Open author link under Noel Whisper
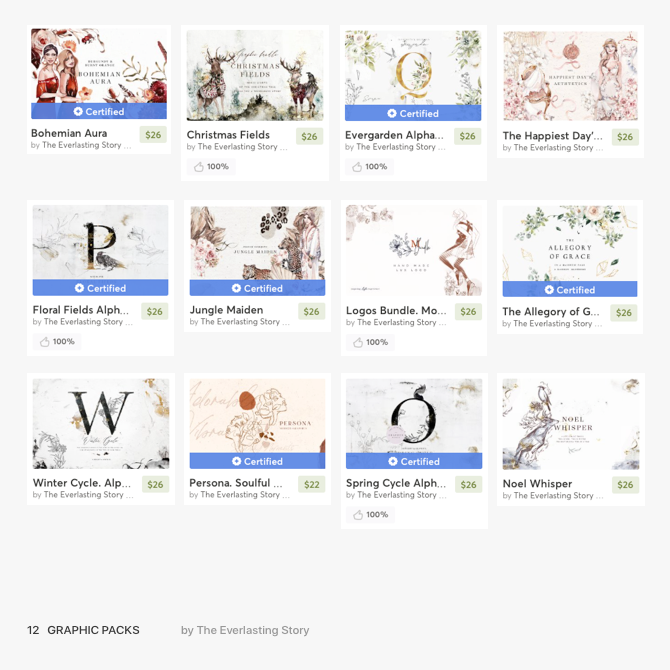This screenshot has width=670, height=670. click(553, 496)
